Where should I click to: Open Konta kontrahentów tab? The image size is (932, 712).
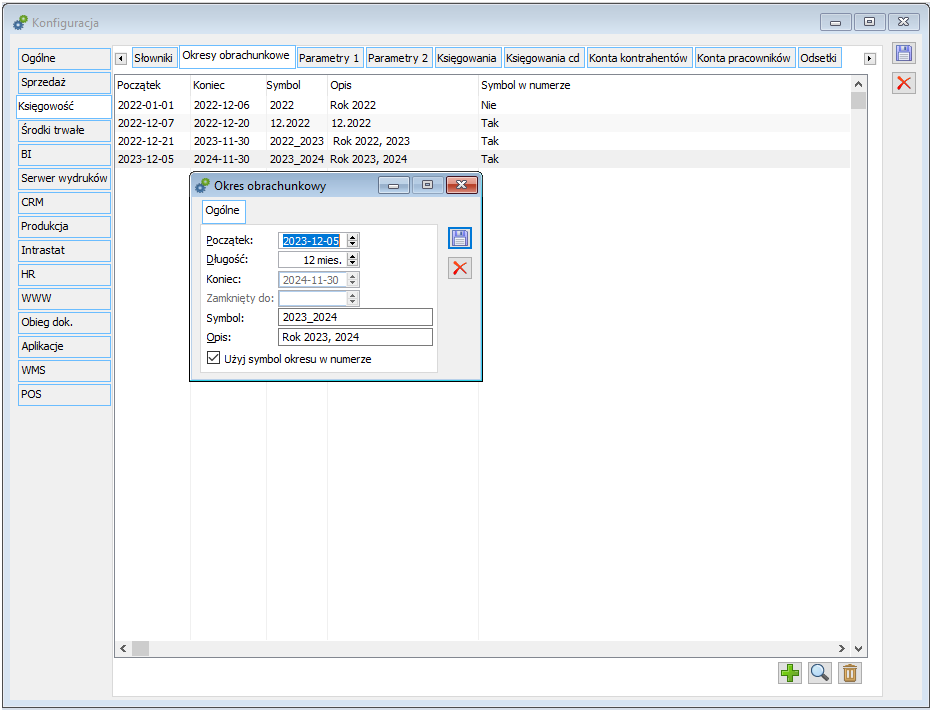638,58
